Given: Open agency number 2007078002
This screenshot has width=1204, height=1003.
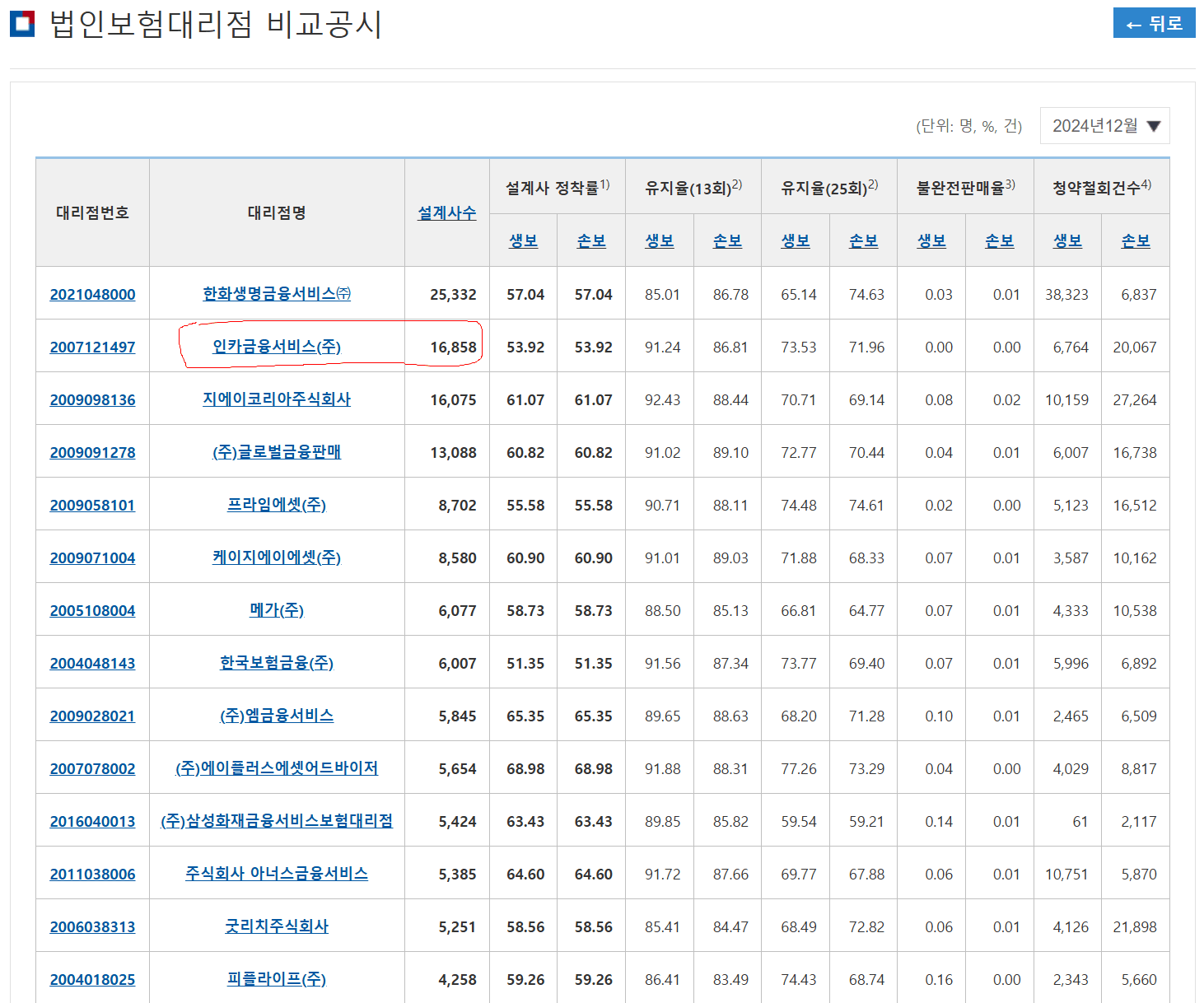Looking at the screenshot, I should tap(92, 768).
